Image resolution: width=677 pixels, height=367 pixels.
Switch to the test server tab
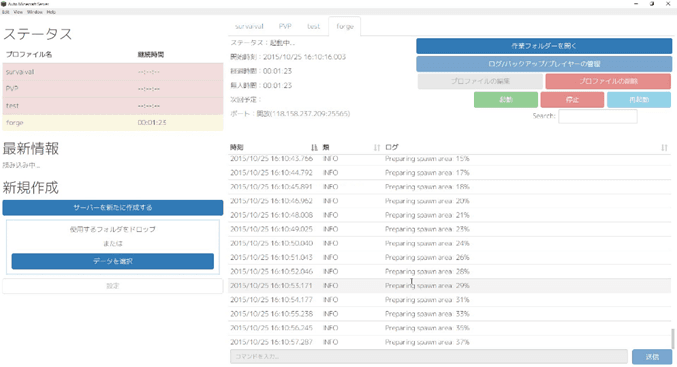pos(313,26)
